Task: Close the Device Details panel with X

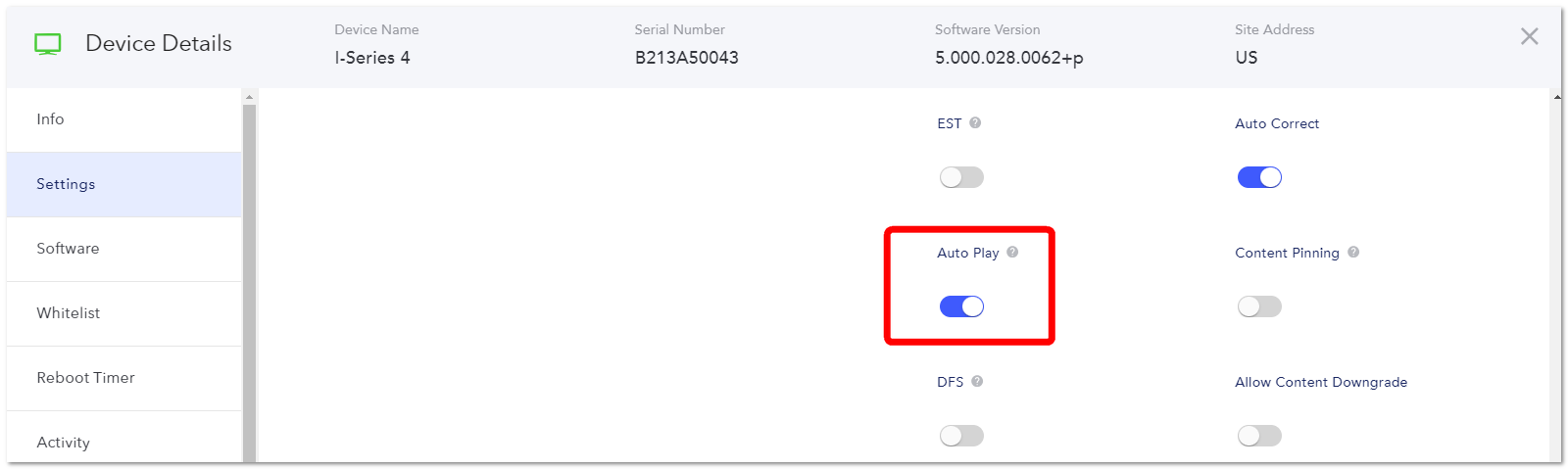Action: pos(1529,36)
